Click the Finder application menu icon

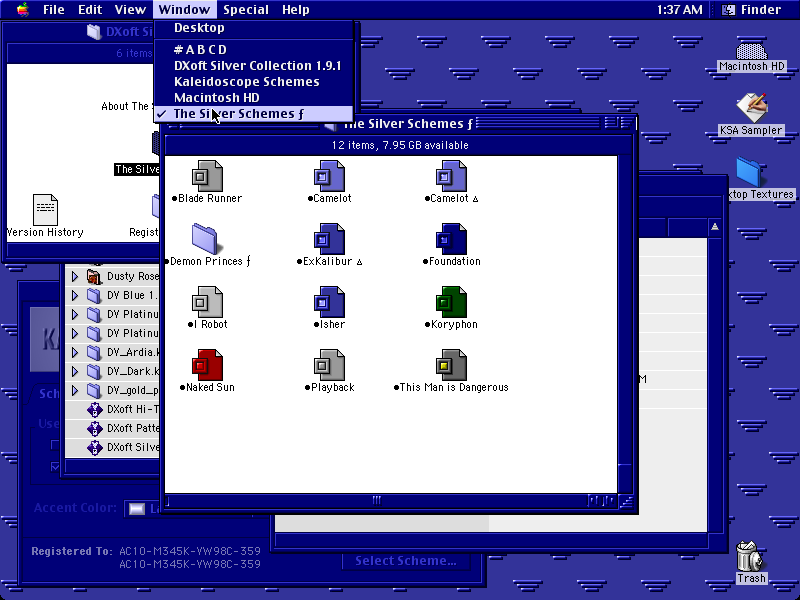click(x=729, y=10)
